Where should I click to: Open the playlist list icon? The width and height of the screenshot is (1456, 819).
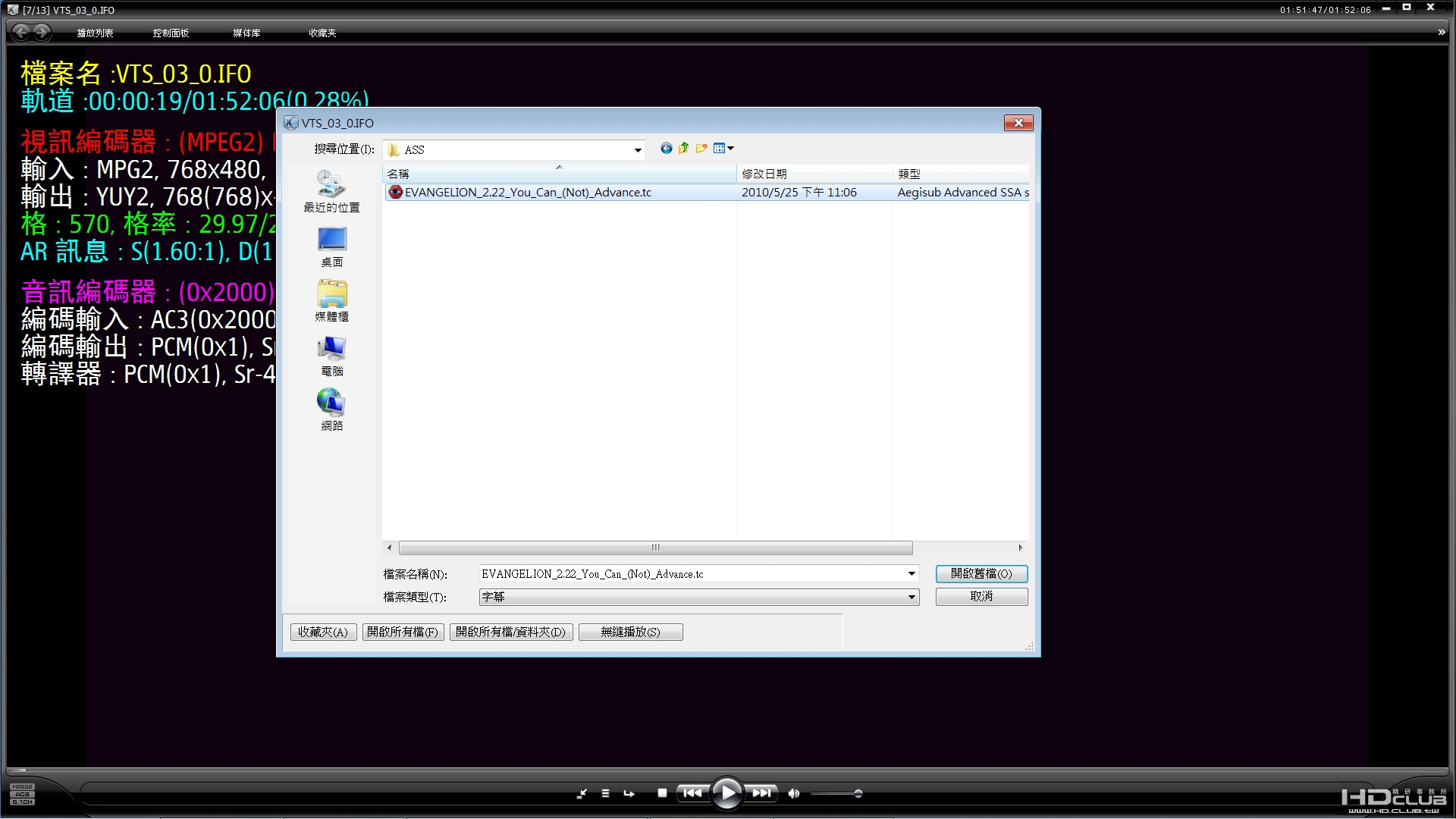pos(605,793)
